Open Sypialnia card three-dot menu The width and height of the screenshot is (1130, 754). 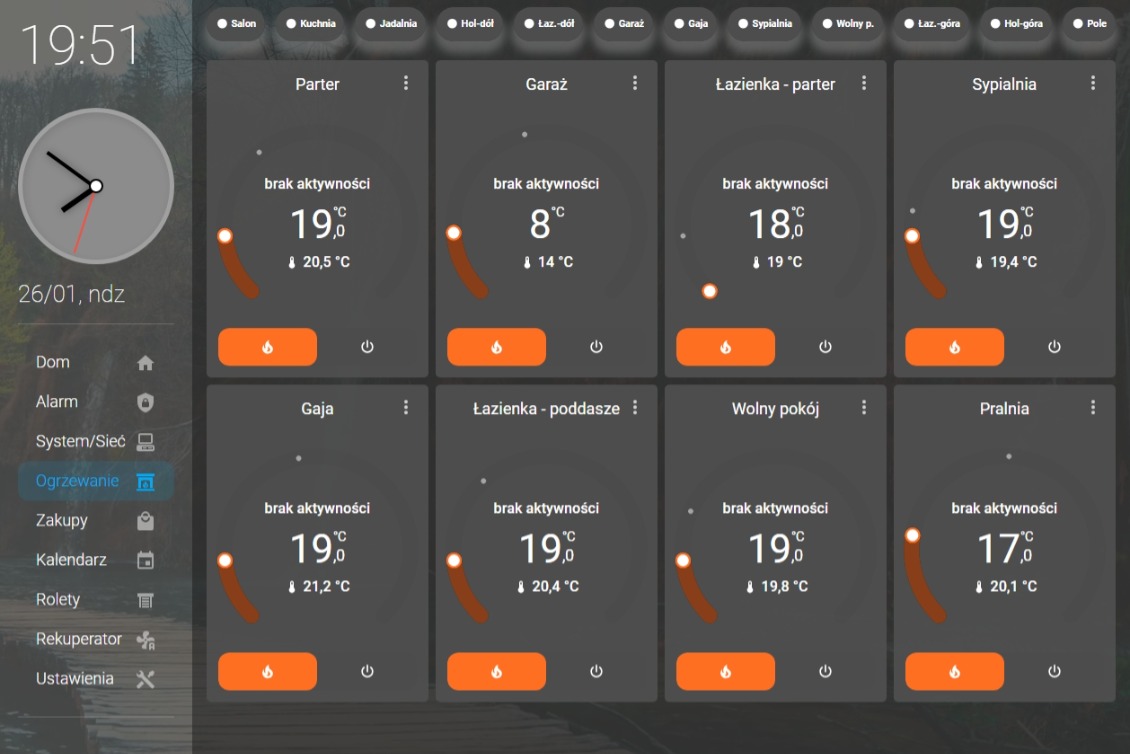click(1093, 84)
